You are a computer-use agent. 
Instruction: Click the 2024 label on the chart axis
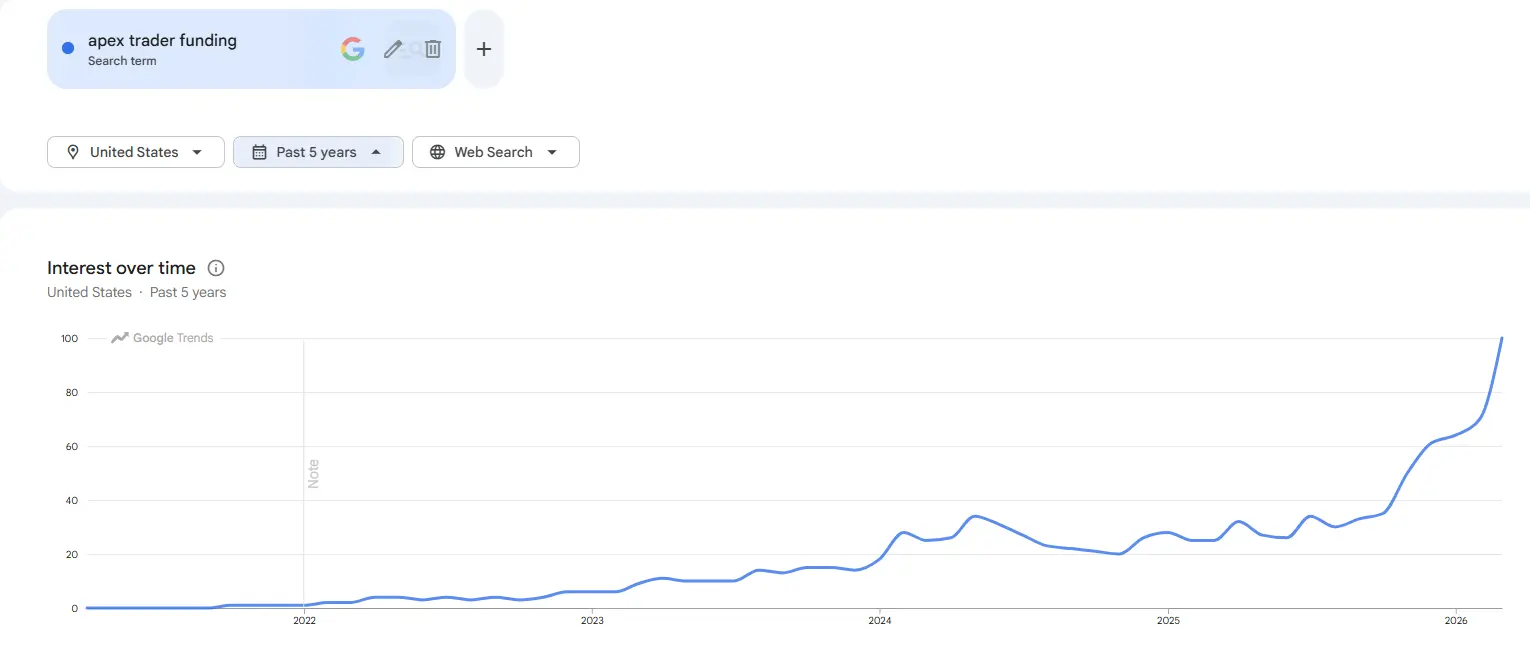(x=880, y=620)
